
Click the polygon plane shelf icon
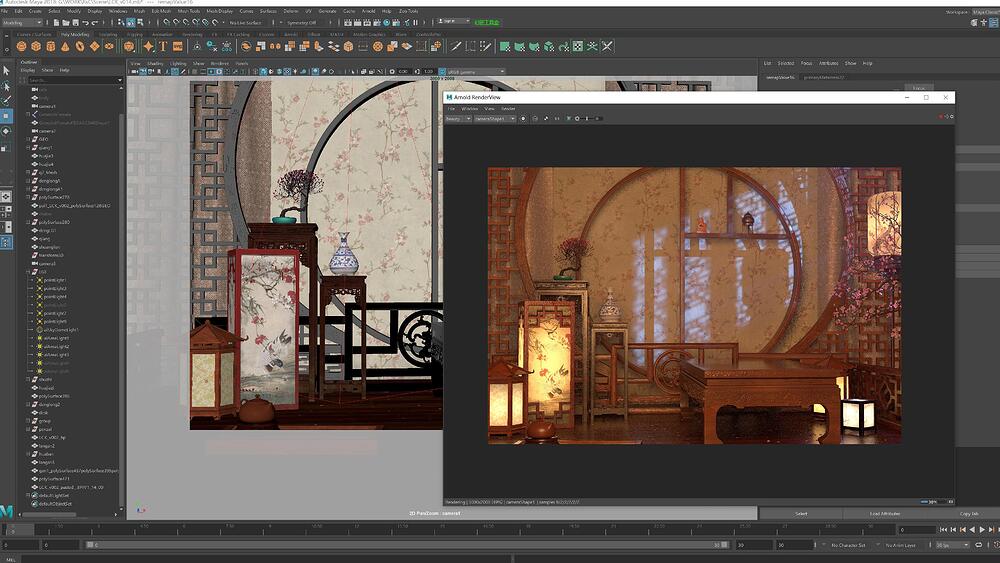pos(94,47)
